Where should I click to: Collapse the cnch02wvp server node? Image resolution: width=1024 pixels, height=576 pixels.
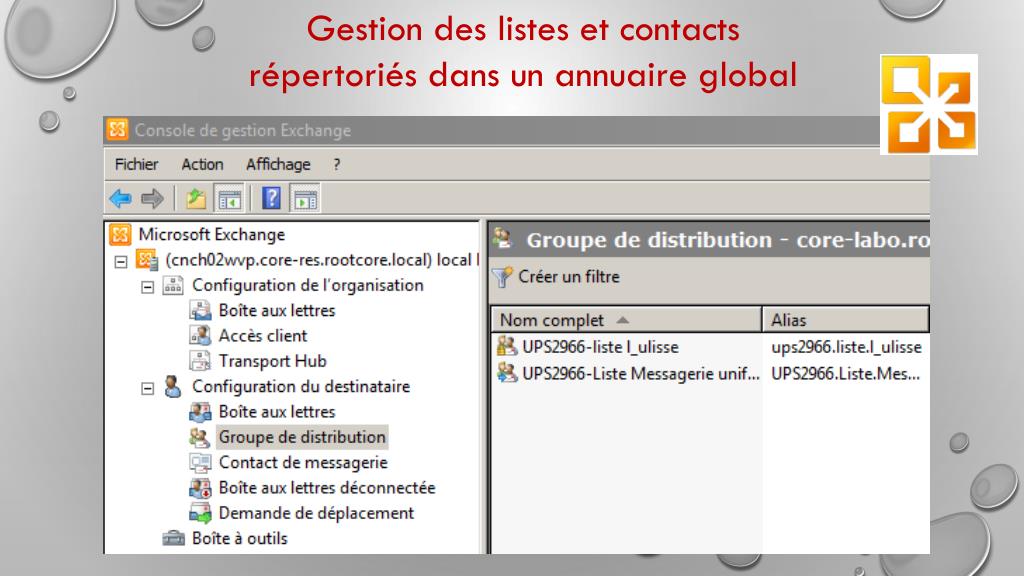click(x=121, y=262)
